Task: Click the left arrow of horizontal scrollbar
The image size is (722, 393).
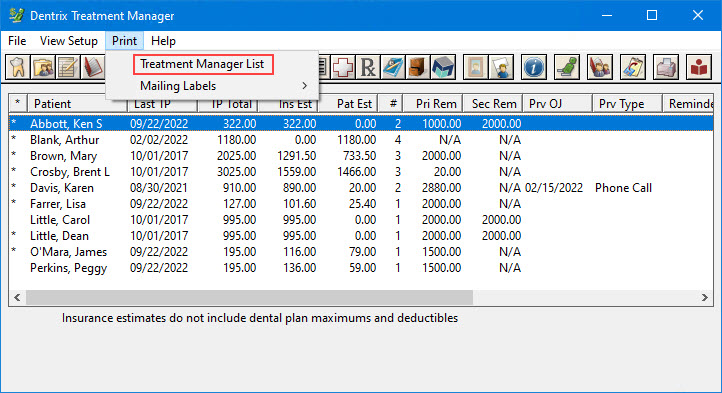Action: (x=17, y=298)
